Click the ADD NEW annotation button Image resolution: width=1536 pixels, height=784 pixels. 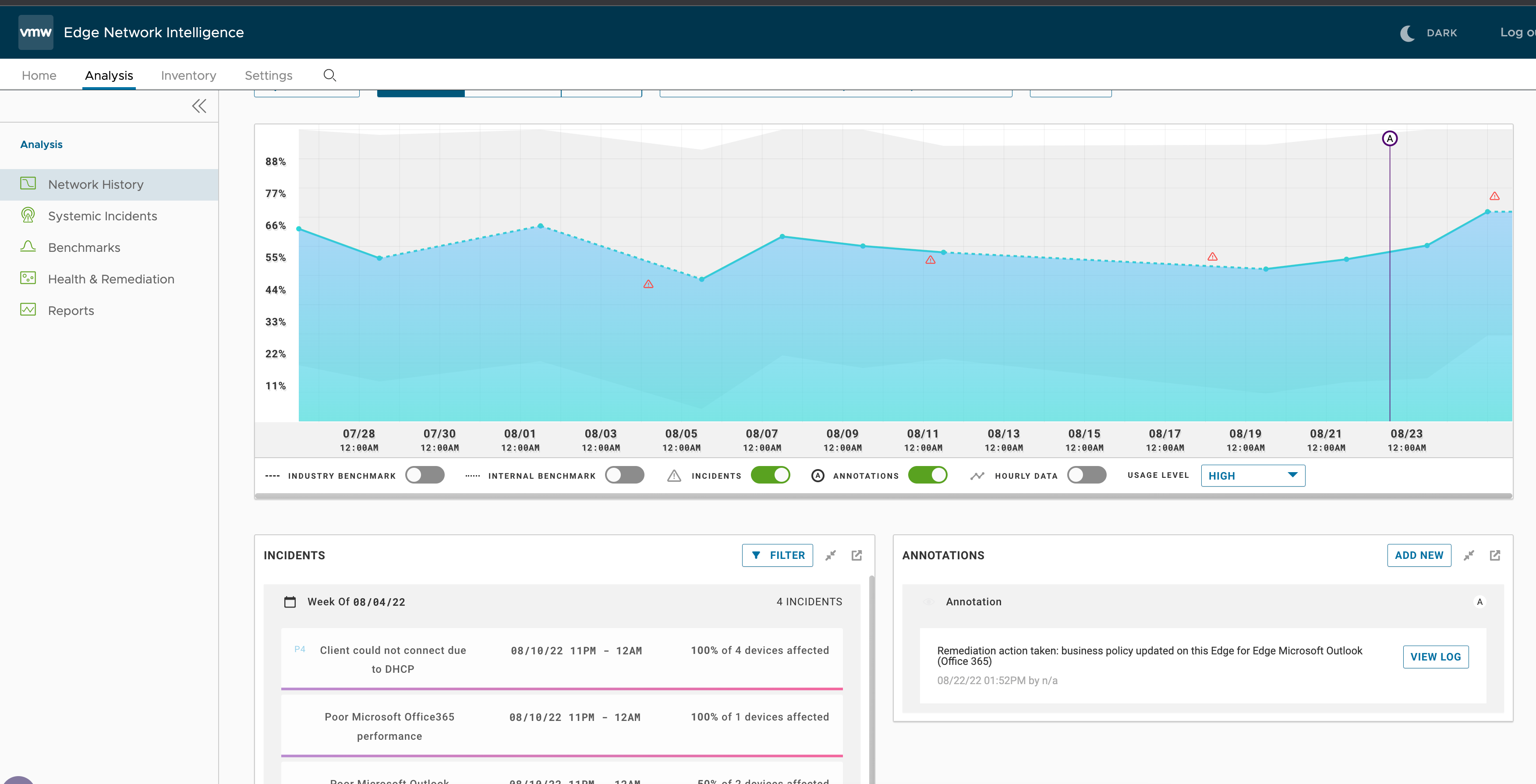[1419, 555]
